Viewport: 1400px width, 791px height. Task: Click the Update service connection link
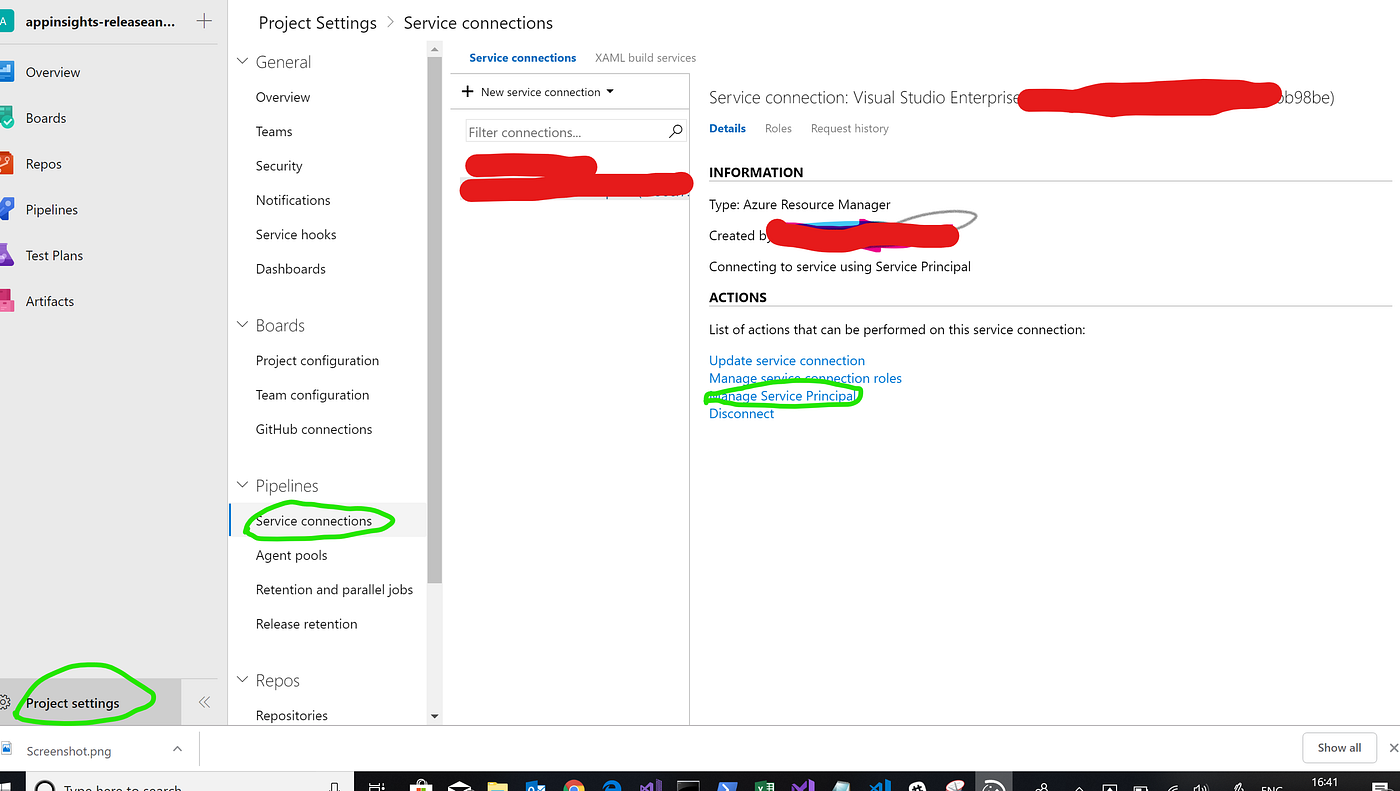click(786, 360)
